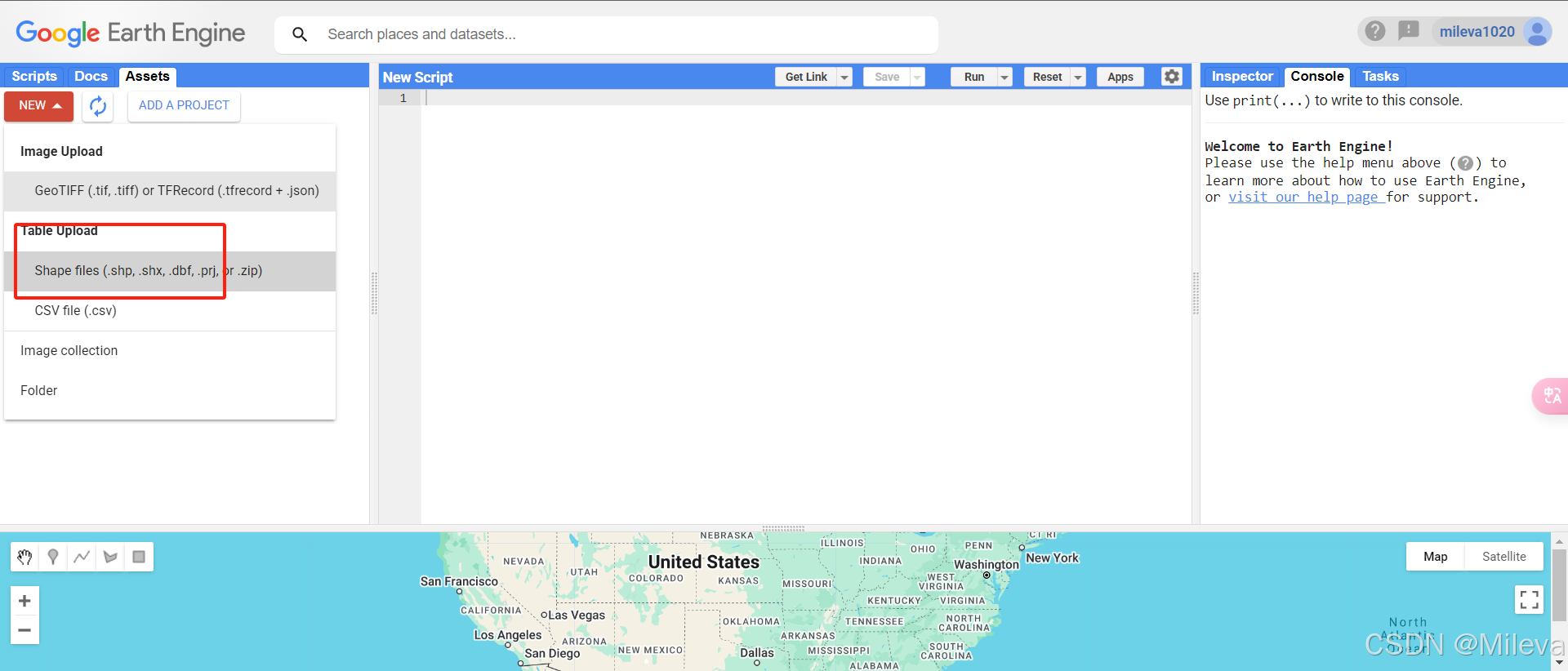
Task: Click the search magnifier icon
Action: 300,34
